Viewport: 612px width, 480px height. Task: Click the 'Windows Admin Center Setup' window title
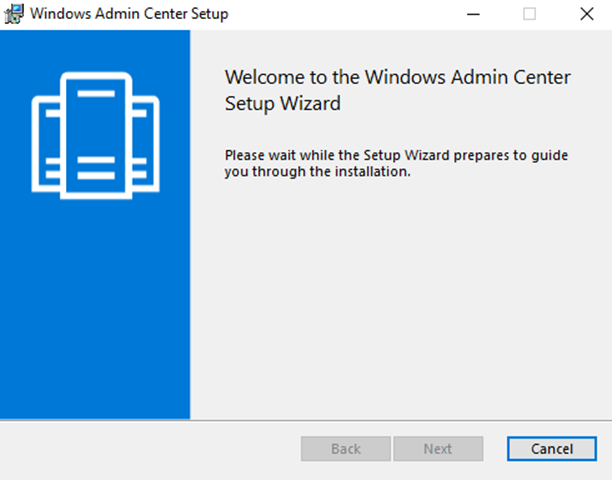coord(129,14)
